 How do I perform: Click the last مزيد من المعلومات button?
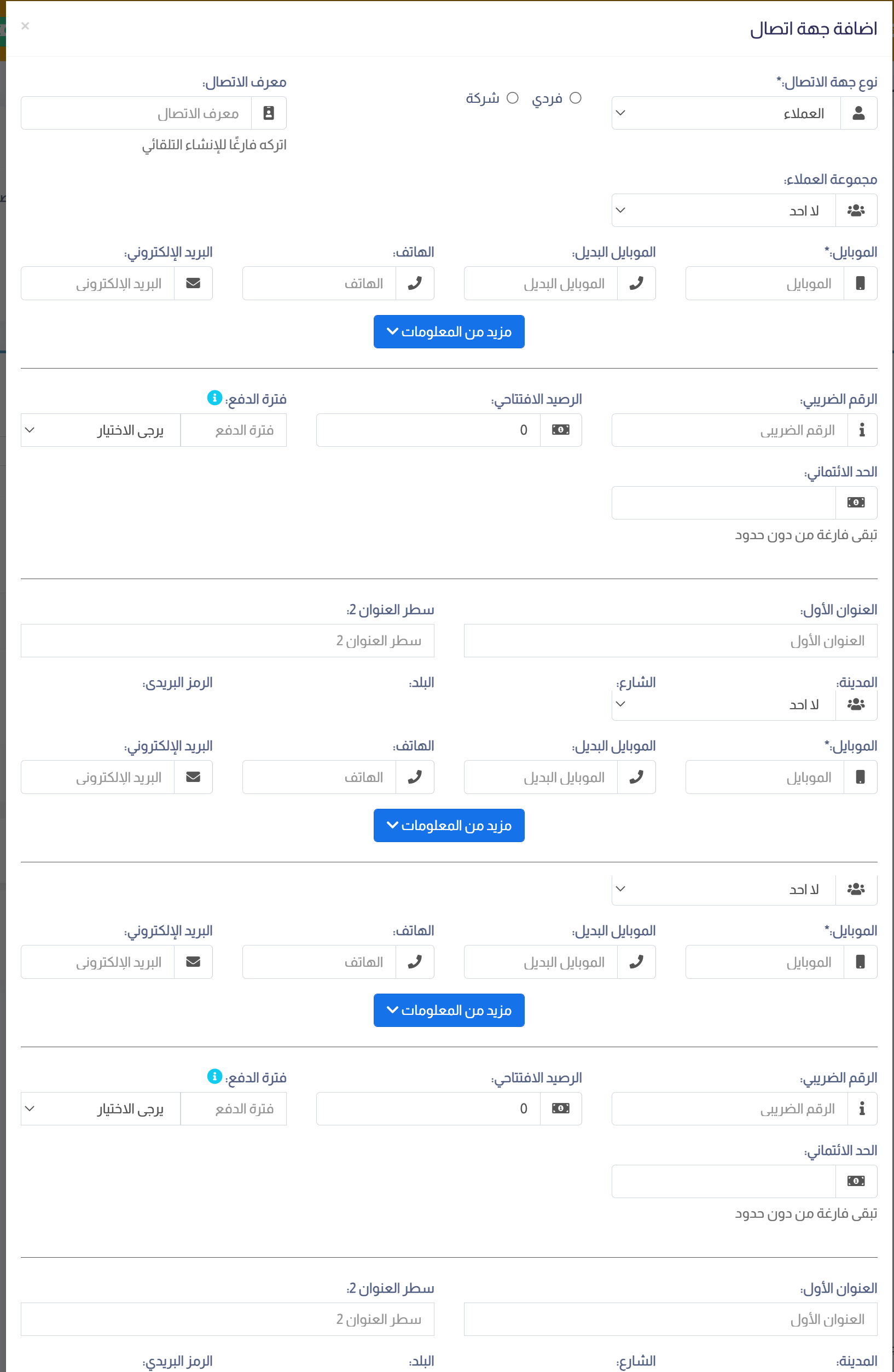[x=449, y=1010]
